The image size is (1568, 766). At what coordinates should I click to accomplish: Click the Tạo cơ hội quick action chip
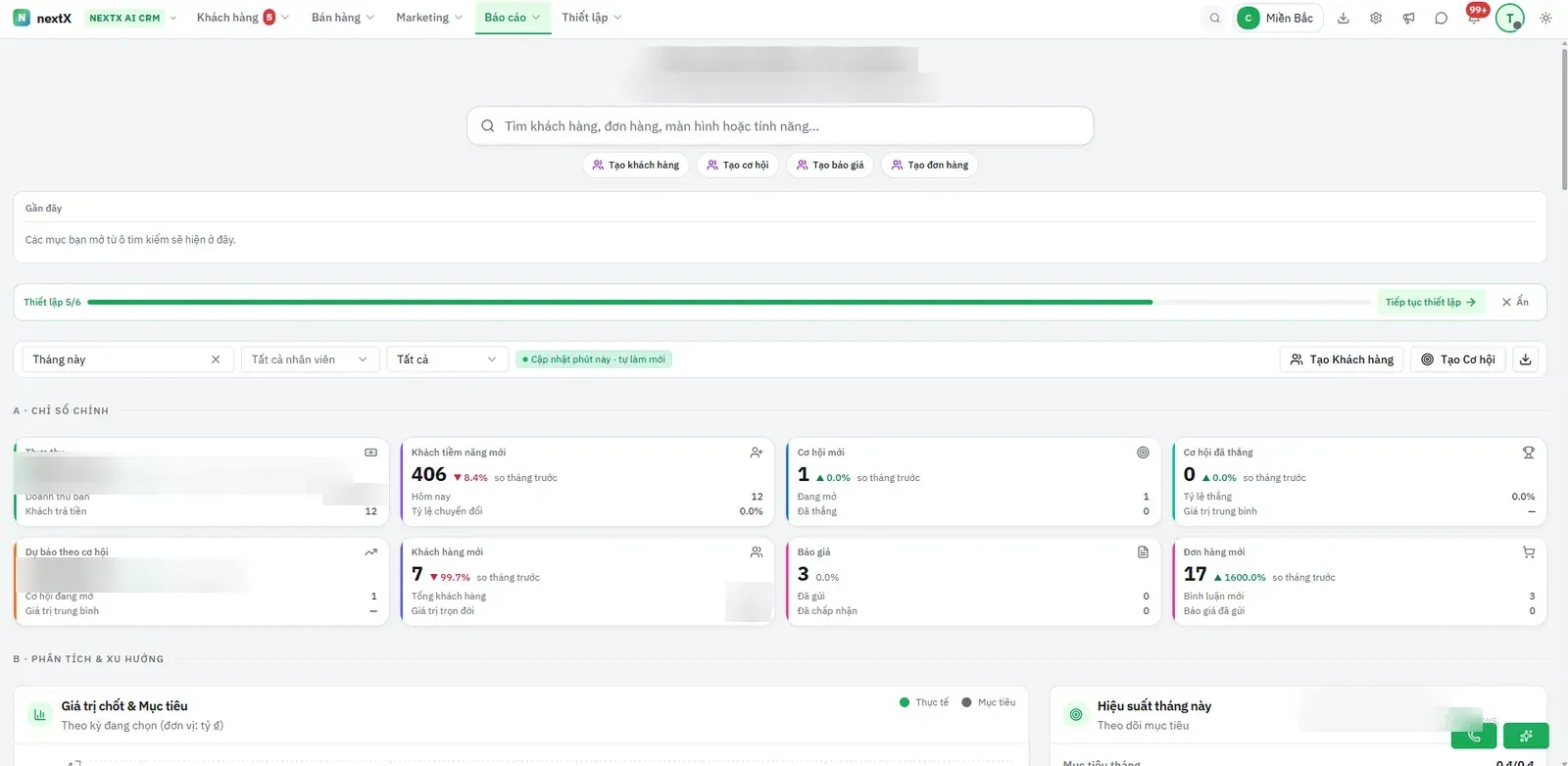tap(738, 166)
